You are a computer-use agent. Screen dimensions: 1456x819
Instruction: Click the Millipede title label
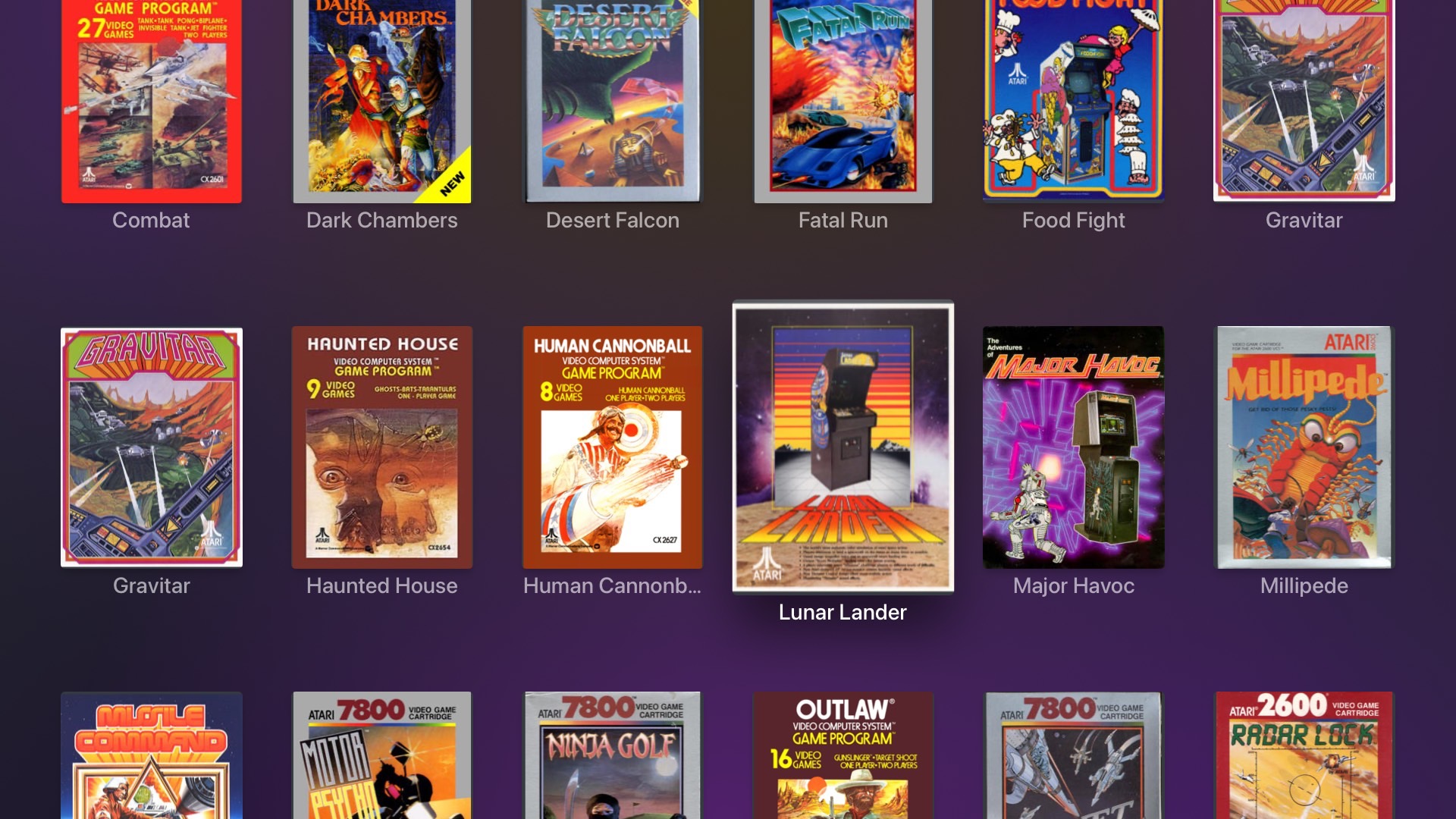click(x=1304, y=586)
